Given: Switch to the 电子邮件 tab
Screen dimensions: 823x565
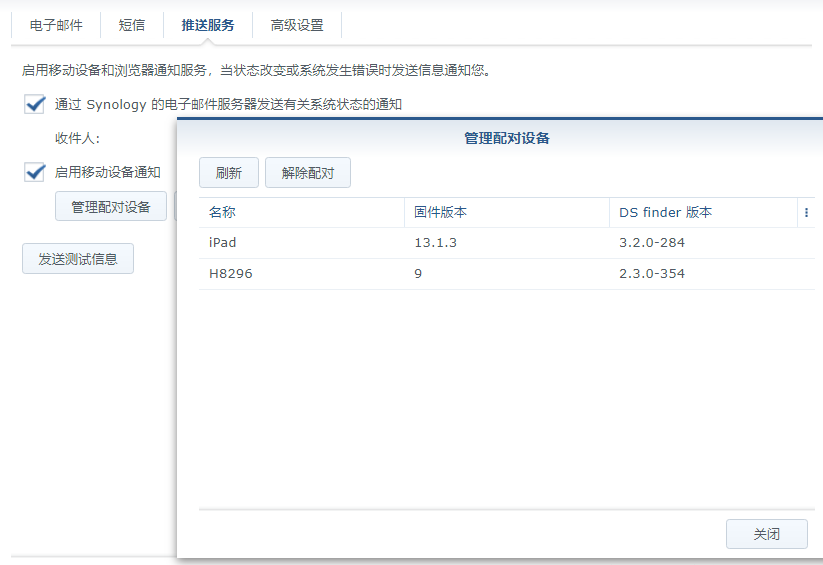Looking at the screenshot, I should click(x=56, y=25).
